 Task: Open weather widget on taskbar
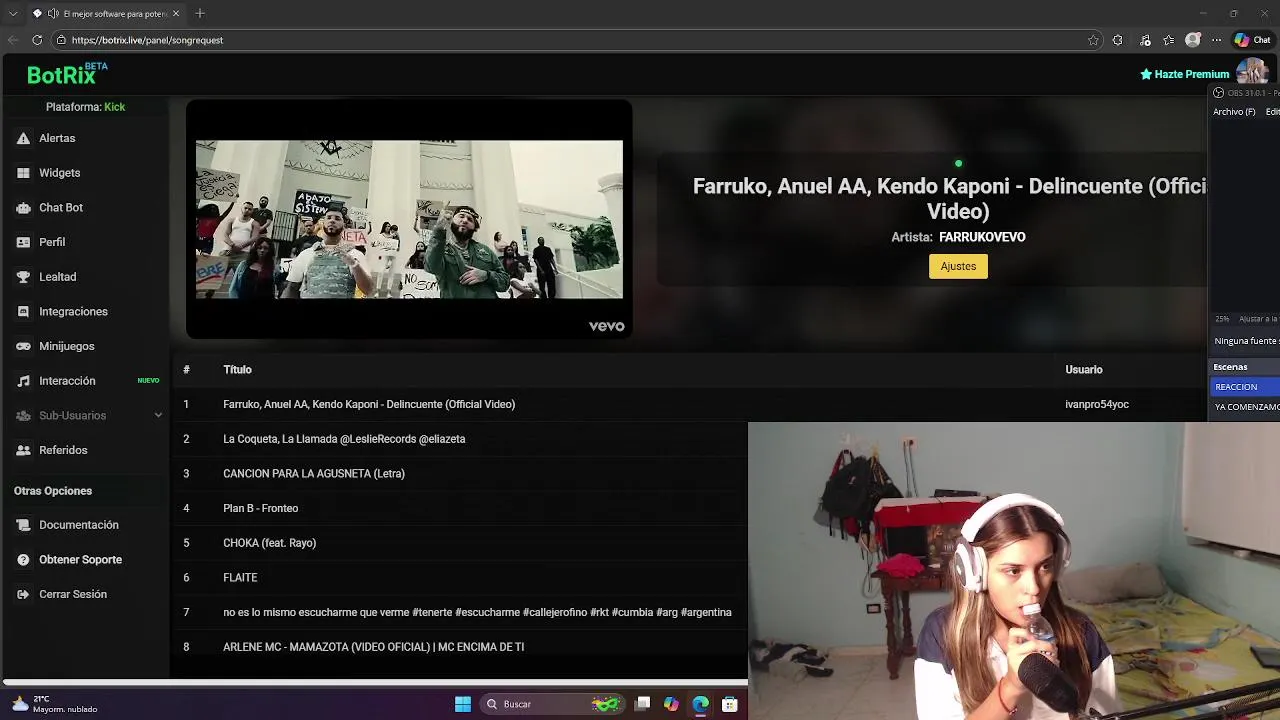(x=52, y=704)
